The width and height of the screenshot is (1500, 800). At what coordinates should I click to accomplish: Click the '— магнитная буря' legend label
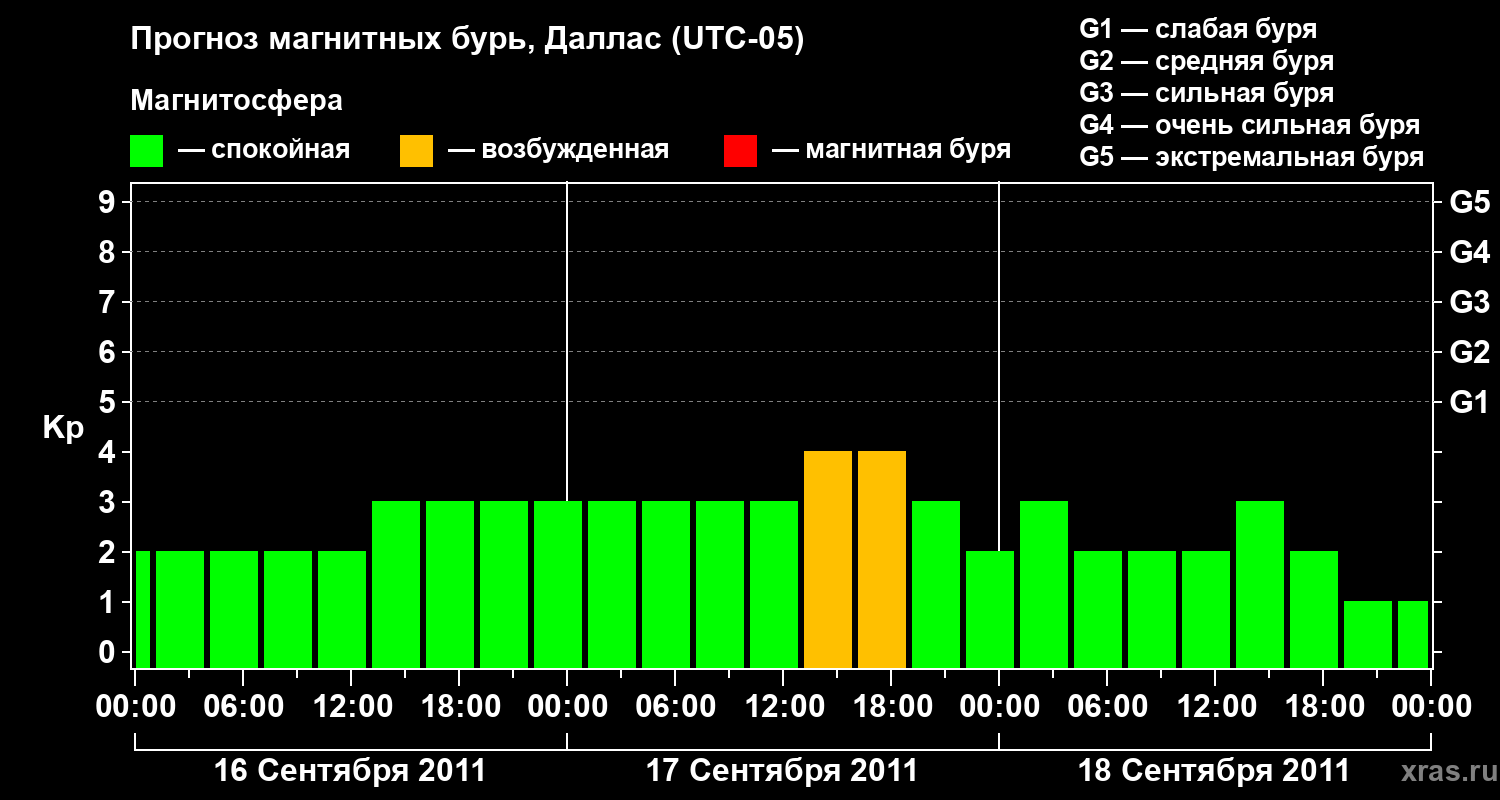point(892,150)
